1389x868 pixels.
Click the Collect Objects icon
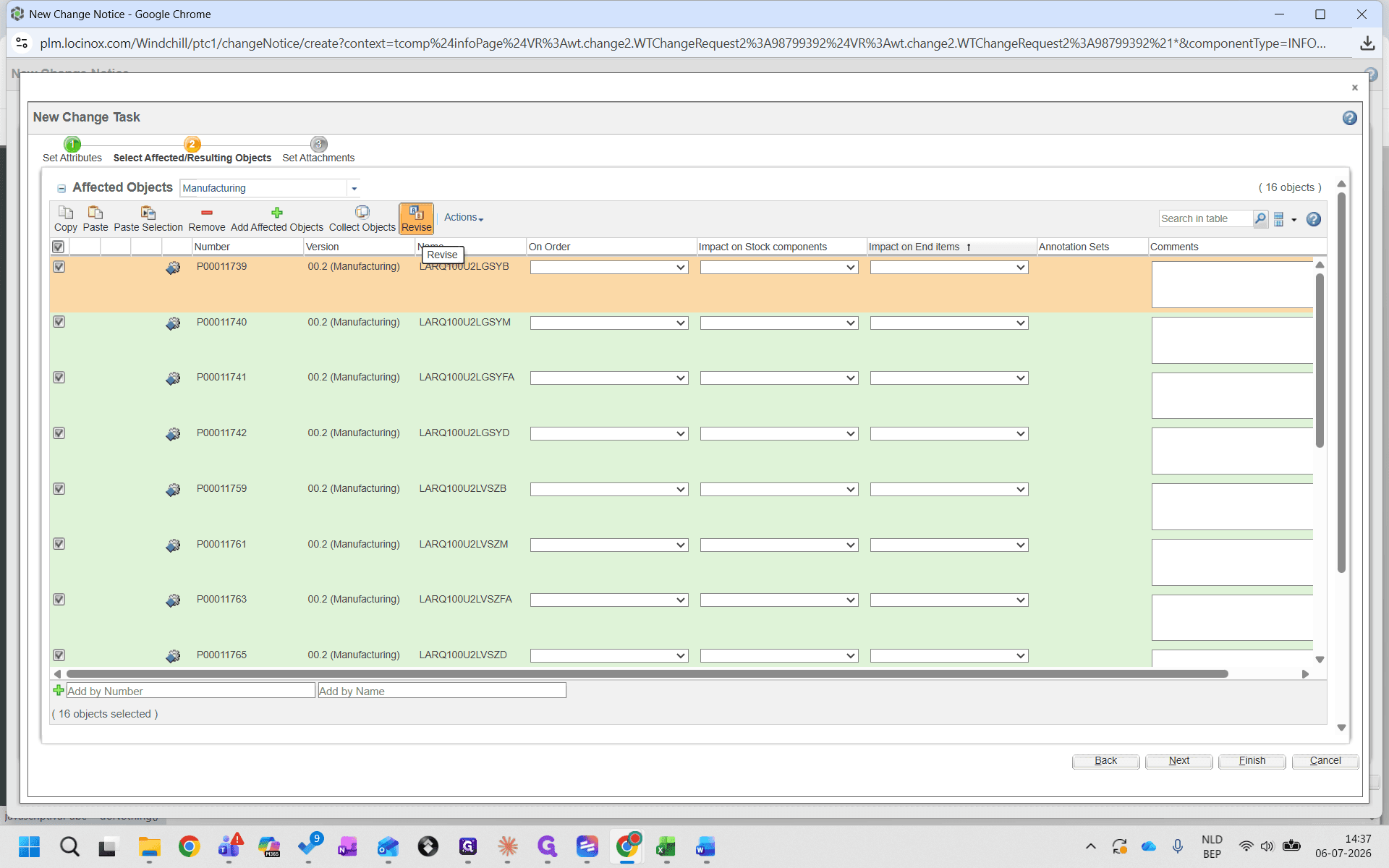pos(362,212)
